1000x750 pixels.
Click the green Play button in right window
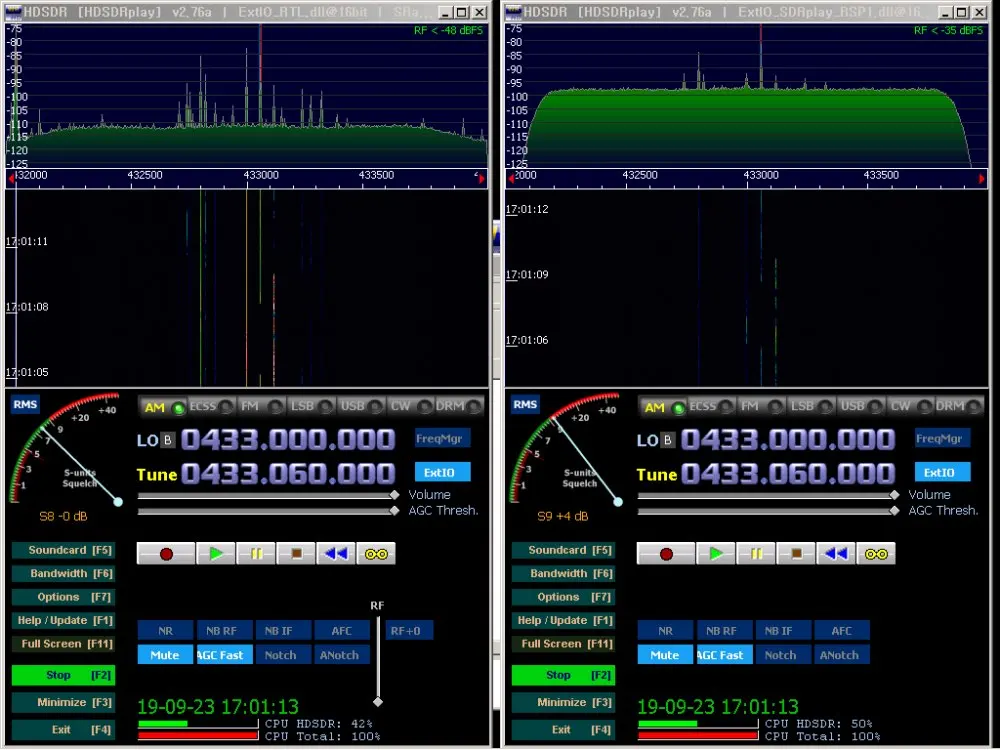pyautogui.click(x=716, y=554)
